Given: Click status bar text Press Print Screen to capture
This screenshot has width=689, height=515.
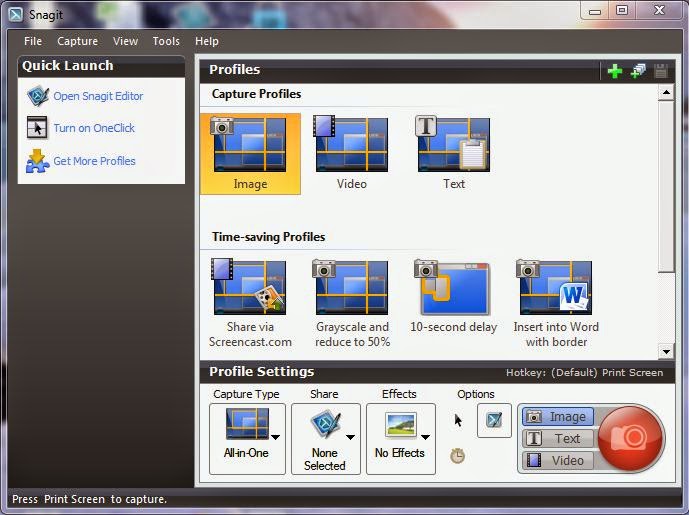Looking at the screenshot, I should click(90, 499).
